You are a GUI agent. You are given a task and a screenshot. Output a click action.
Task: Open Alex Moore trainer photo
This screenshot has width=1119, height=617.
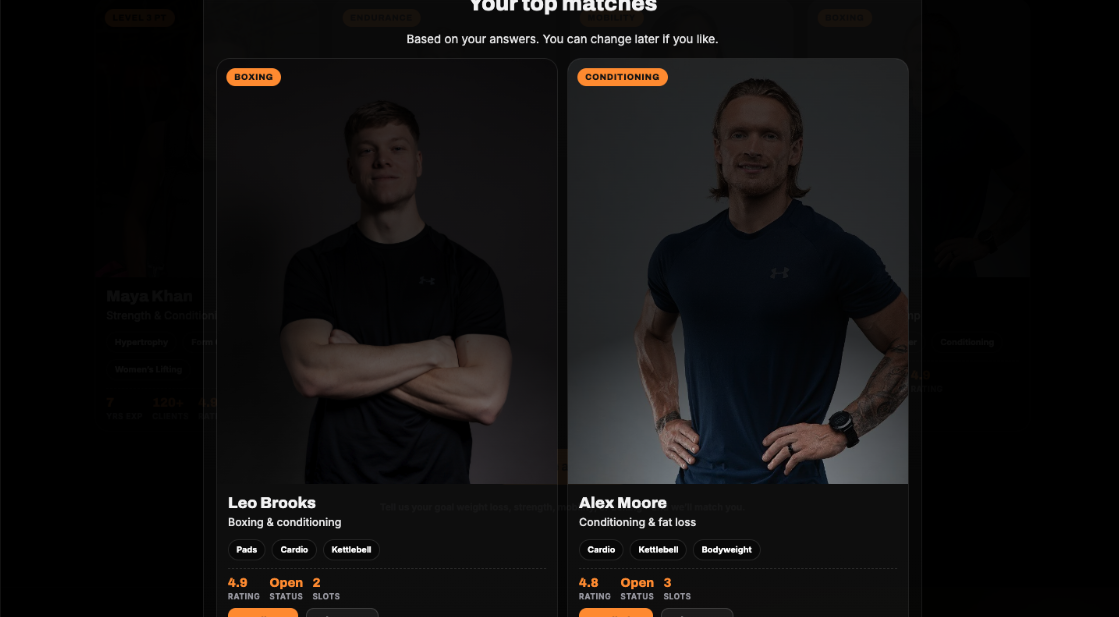pyautogui.click(x=738, y=280)
